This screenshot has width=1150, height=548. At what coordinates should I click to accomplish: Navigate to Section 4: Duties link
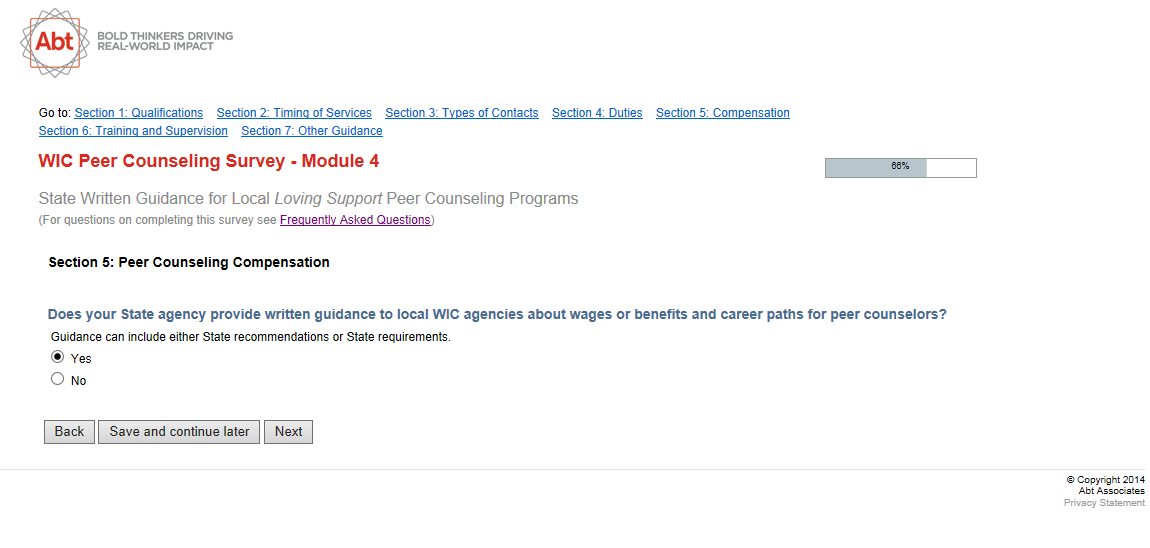pyautogui.click(x=597, y=113)
